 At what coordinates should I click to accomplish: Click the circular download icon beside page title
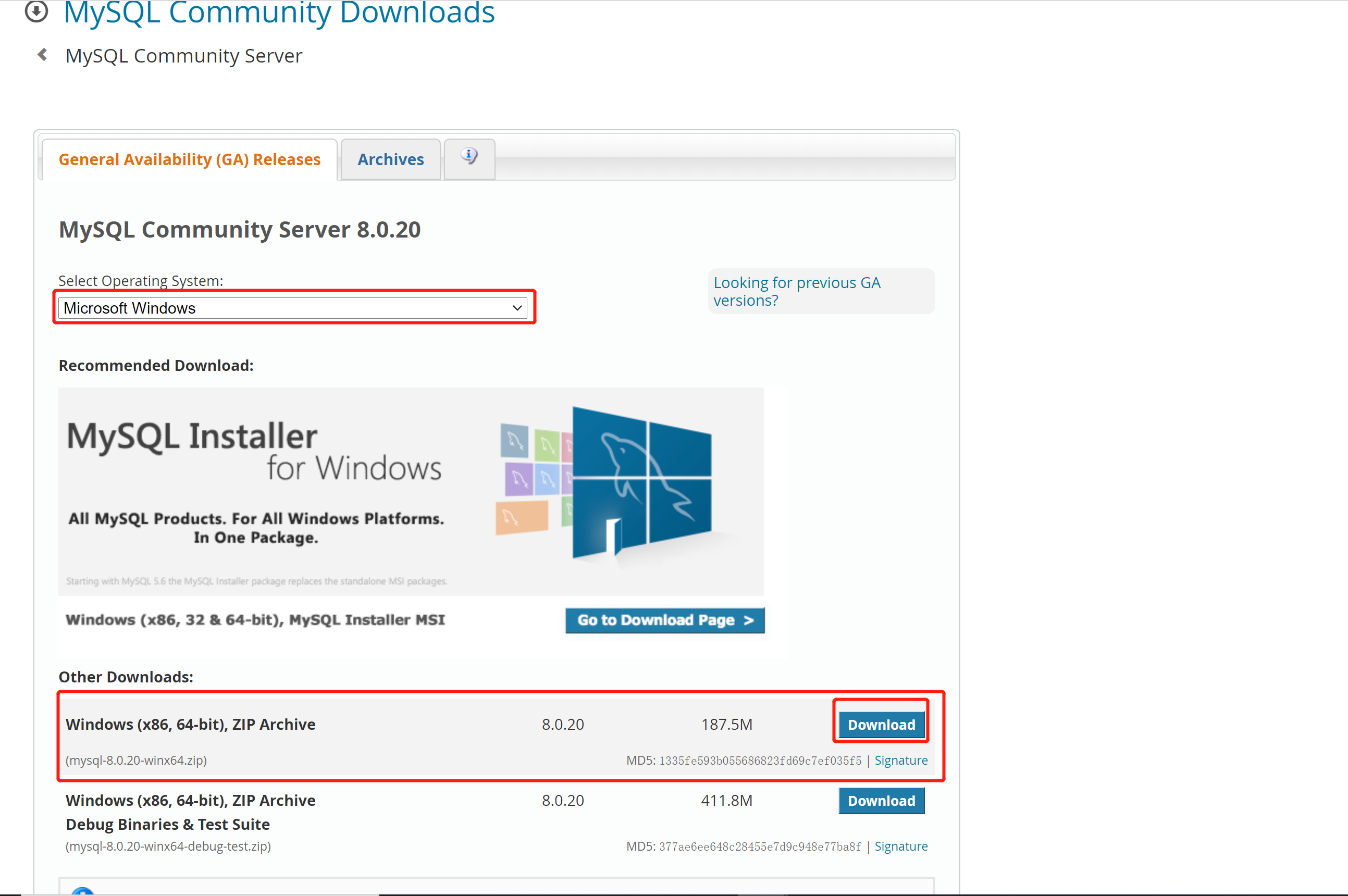(36, 10)
